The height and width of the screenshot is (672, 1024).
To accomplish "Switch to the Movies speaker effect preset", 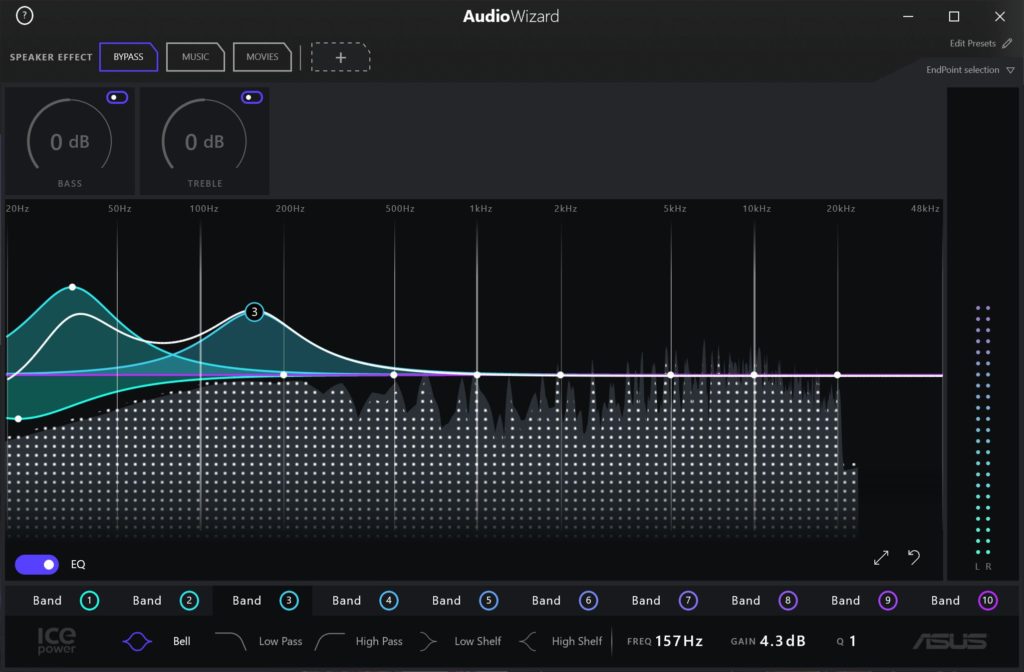I will coord(262,57).
